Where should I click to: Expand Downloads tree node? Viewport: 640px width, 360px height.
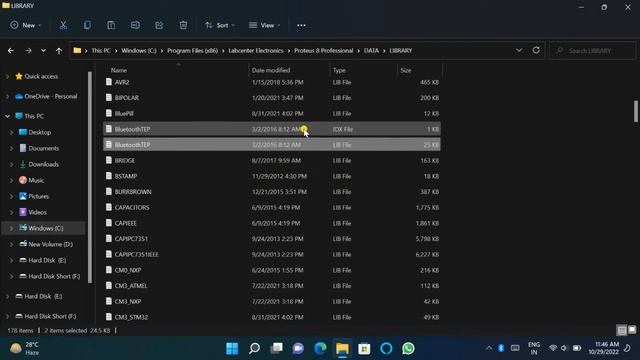[x=11, y=164]
